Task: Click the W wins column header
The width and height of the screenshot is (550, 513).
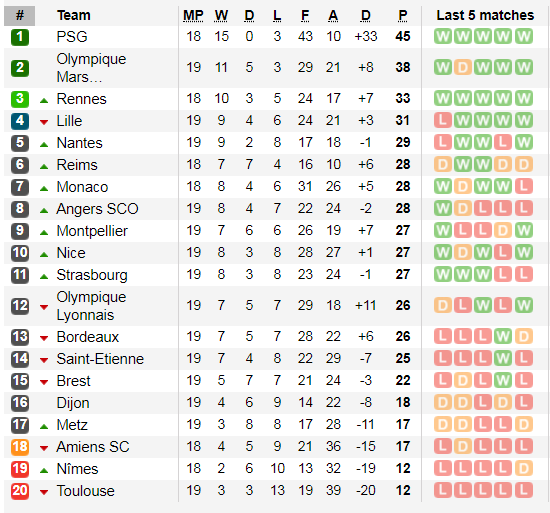Action: coord(221,15)
